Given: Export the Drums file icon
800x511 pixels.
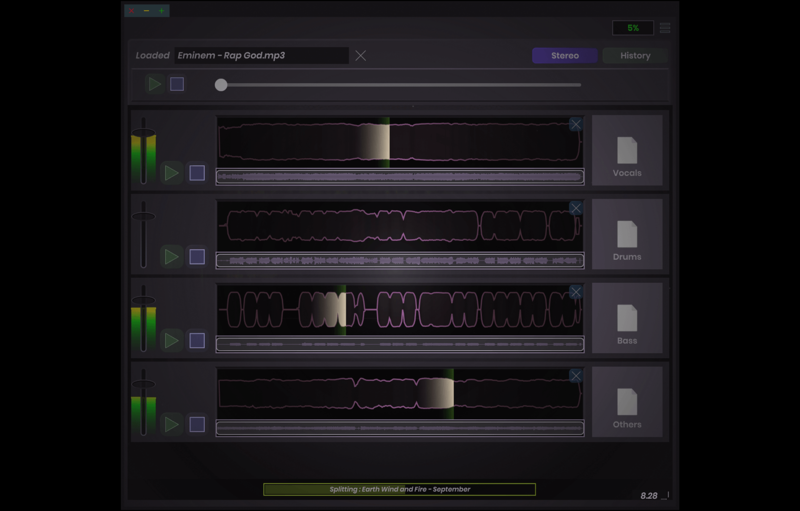Looking at the screenshot, I should [x=627, y=234].
